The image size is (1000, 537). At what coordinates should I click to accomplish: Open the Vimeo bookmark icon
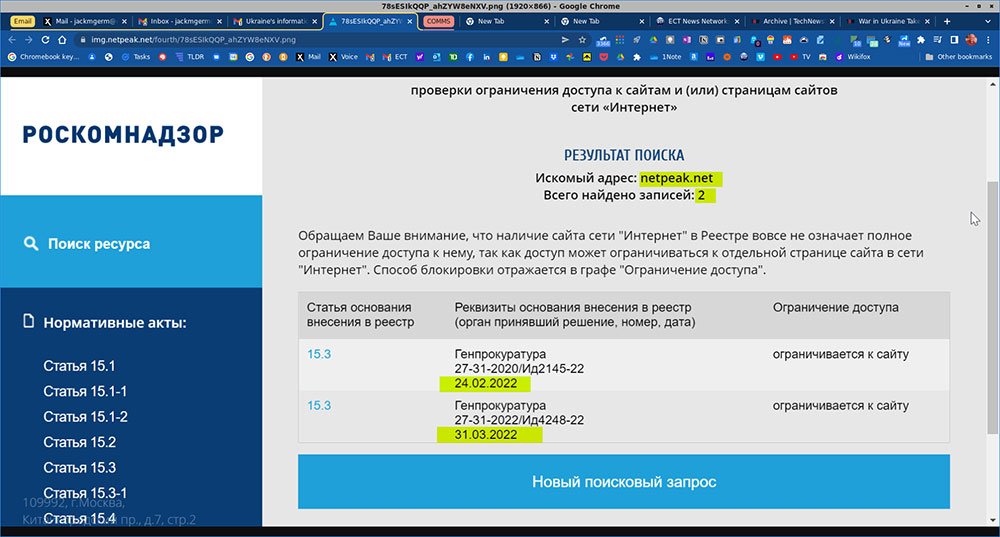(x=760, y=57)
